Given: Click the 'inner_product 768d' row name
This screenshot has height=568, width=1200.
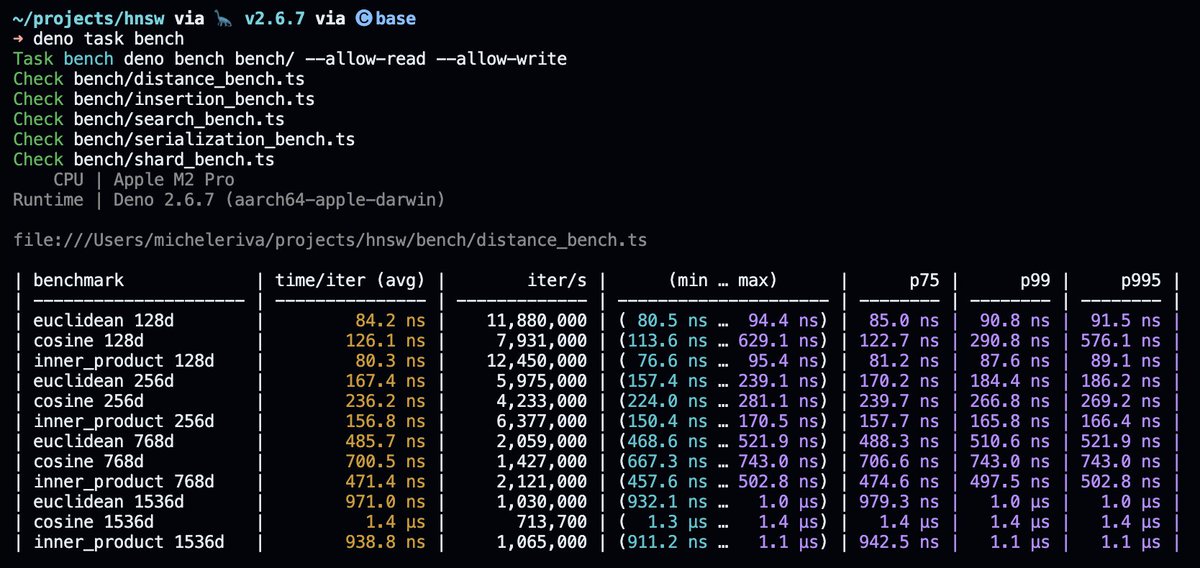Looking at the screenshot, I should pos(124,481).
